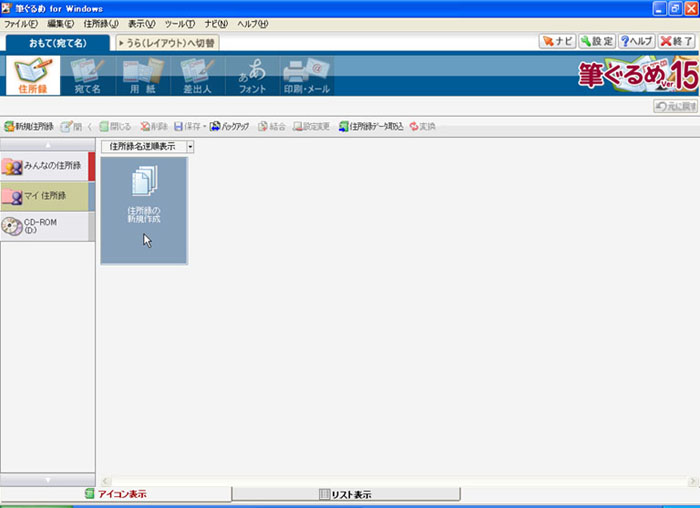The height and width of the screenshot is (508, 700).
Task: Open the 用紙 paper settings icon
Action: pyautogui.click(x=143, y=76)
